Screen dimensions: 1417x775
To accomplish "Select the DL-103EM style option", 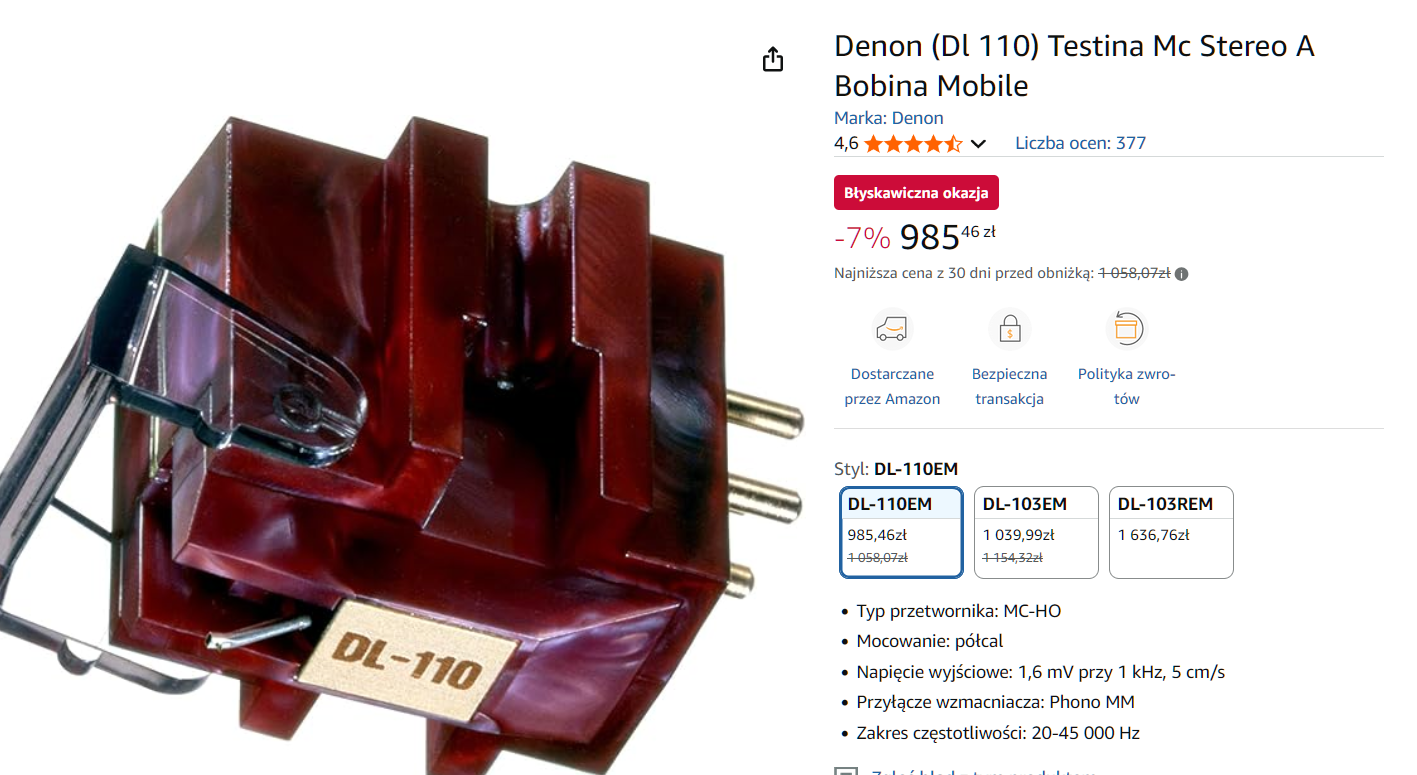I will pyautogui.click(x=1036, y=532).
